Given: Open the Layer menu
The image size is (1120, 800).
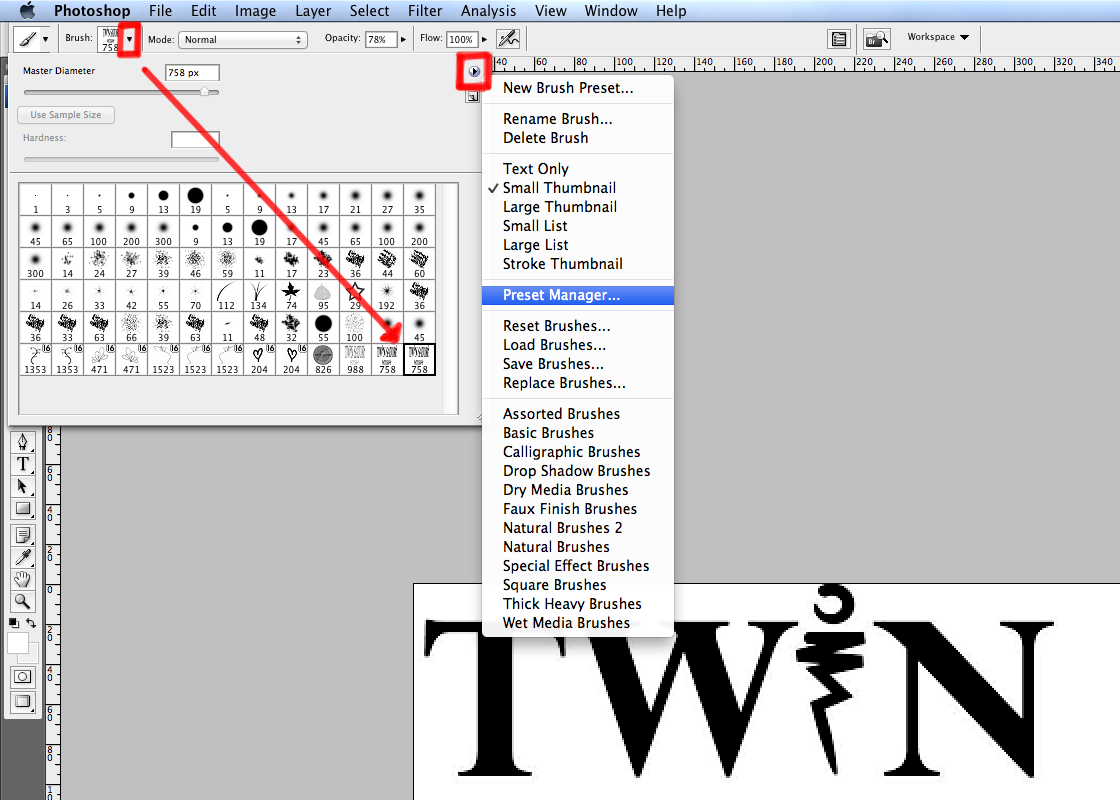Looking at the screenshot, I should click(313, 11).
